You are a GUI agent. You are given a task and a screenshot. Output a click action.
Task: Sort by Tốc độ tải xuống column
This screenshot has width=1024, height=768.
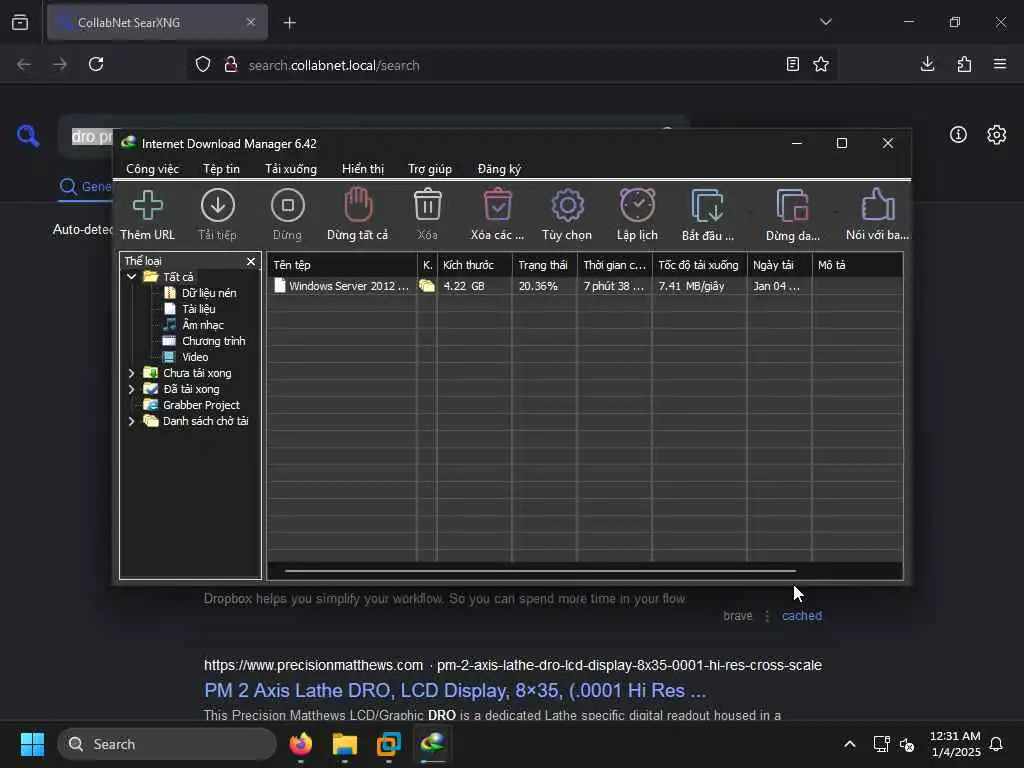(699, 264)
